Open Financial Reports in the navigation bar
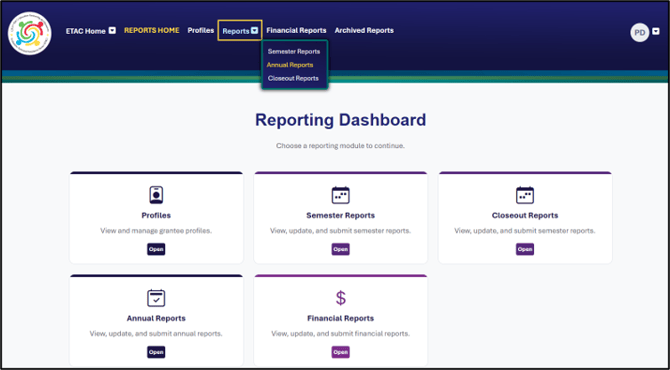 [x=296, y=30]
